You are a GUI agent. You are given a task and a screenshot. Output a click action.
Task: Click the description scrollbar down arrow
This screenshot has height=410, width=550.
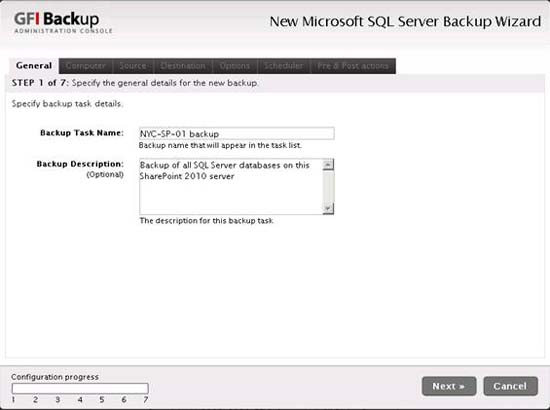(328, 209)
